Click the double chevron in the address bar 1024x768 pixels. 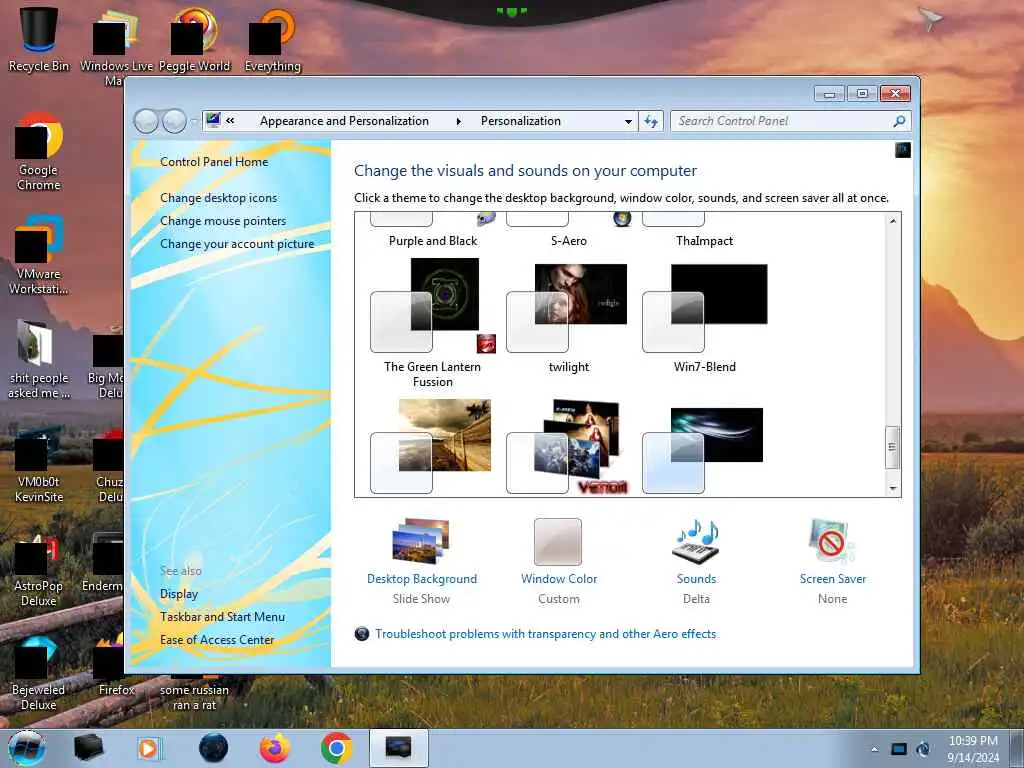click(x=231, y=121)
